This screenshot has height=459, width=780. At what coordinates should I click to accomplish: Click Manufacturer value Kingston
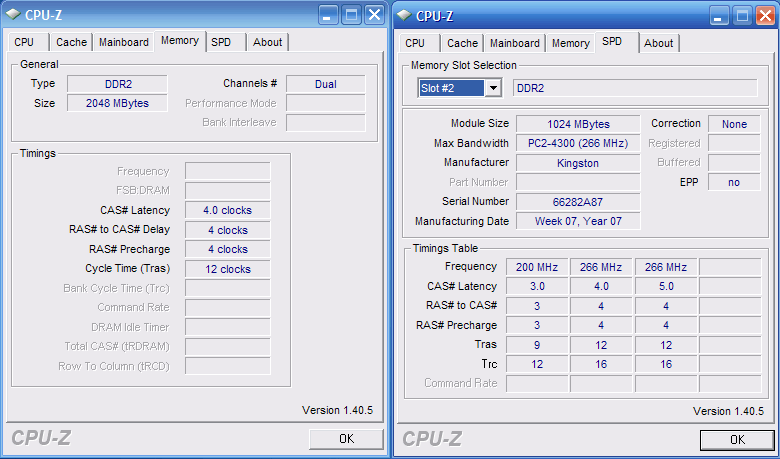[578, 163]
